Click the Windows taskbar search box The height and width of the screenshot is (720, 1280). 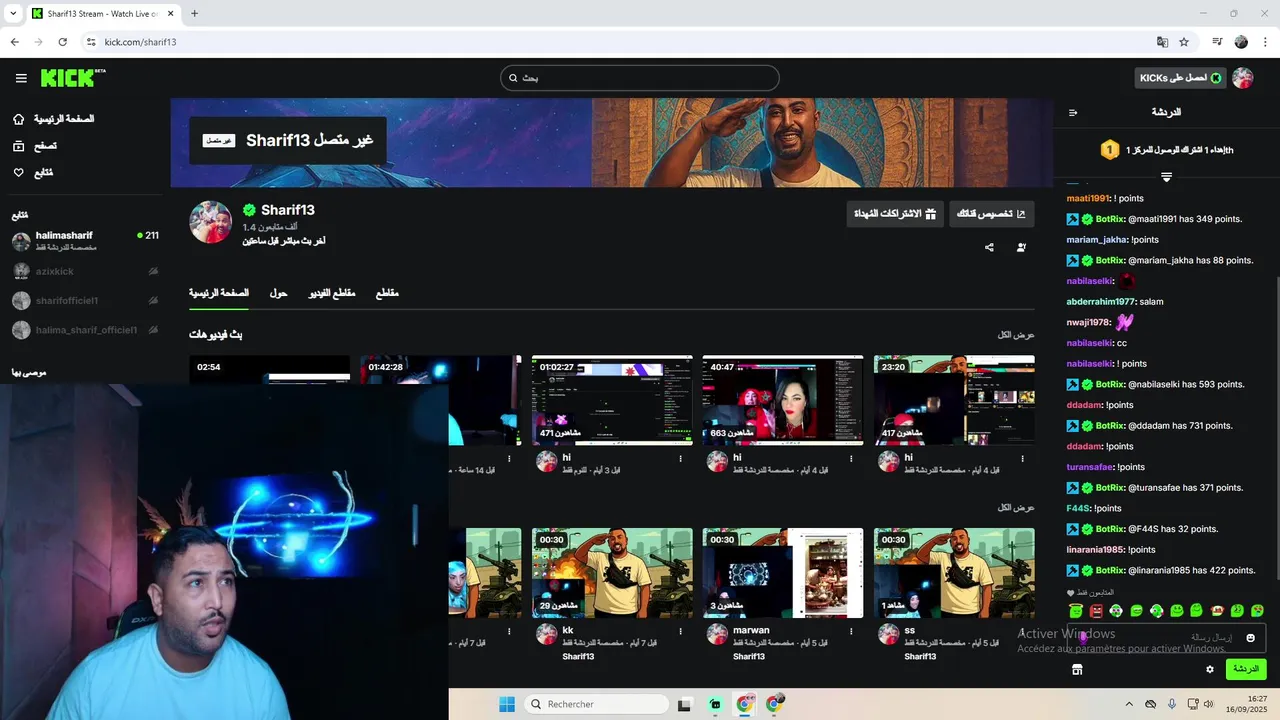597,704
